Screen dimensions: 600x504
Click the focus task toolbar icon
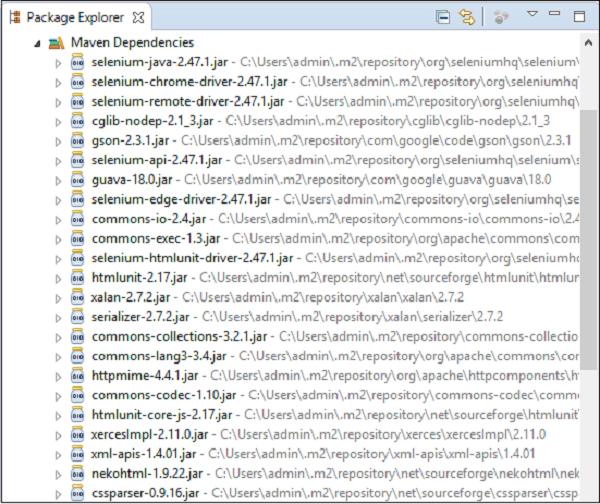(x=500, y=17)
